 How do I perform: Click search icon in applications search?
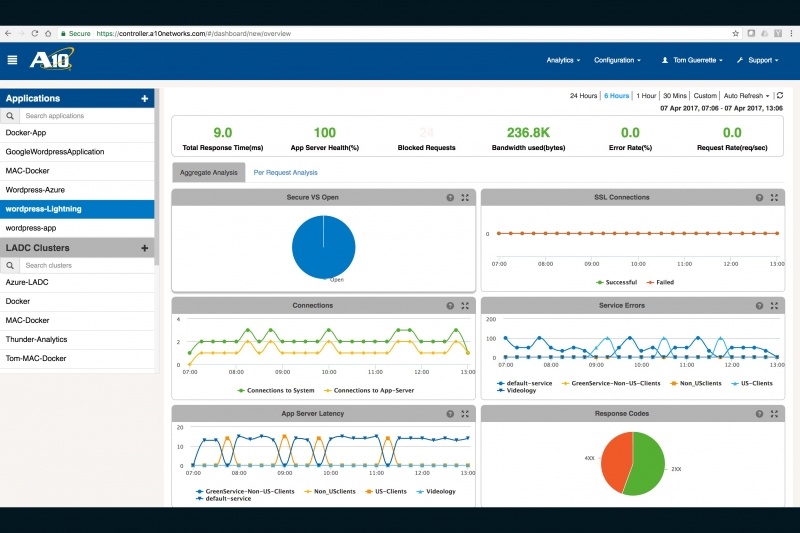coord(10,116)
